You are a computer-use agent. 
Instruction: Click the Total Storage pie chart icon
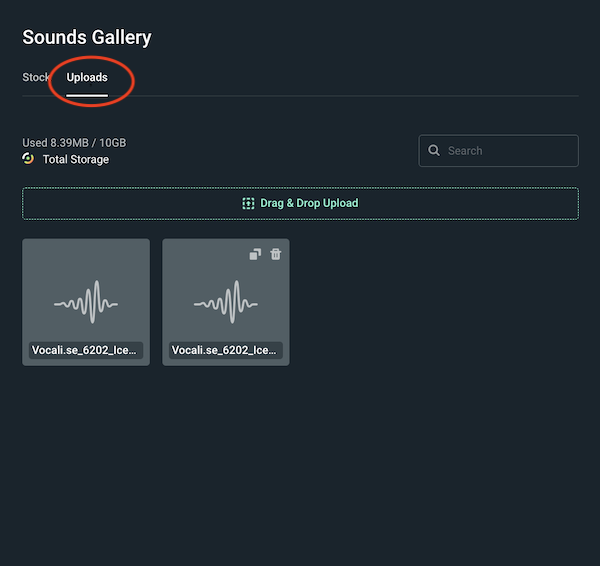pyautogui.click(x=29, y=159)
